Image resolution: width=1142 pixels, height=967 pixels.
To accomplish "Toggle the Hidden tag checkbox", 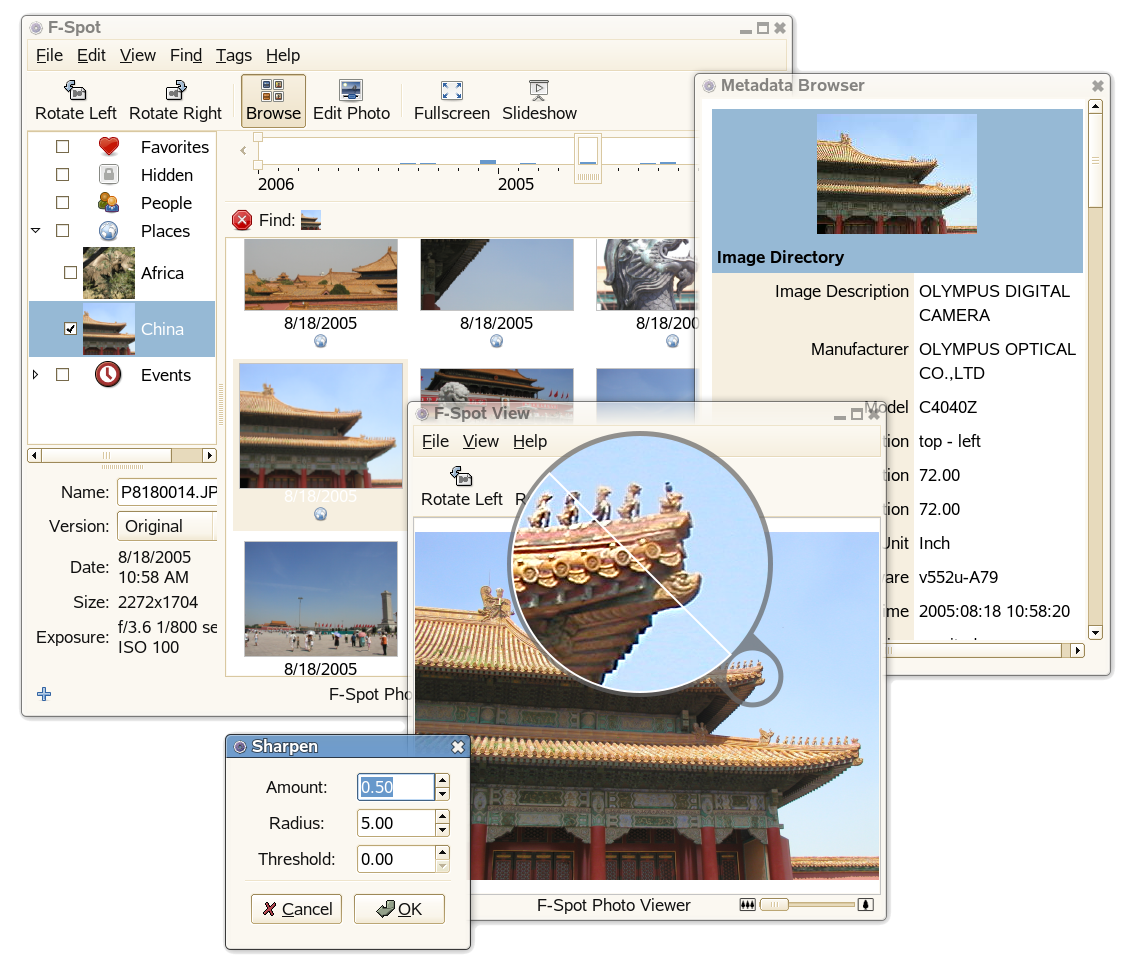I will tap(63, 174).
